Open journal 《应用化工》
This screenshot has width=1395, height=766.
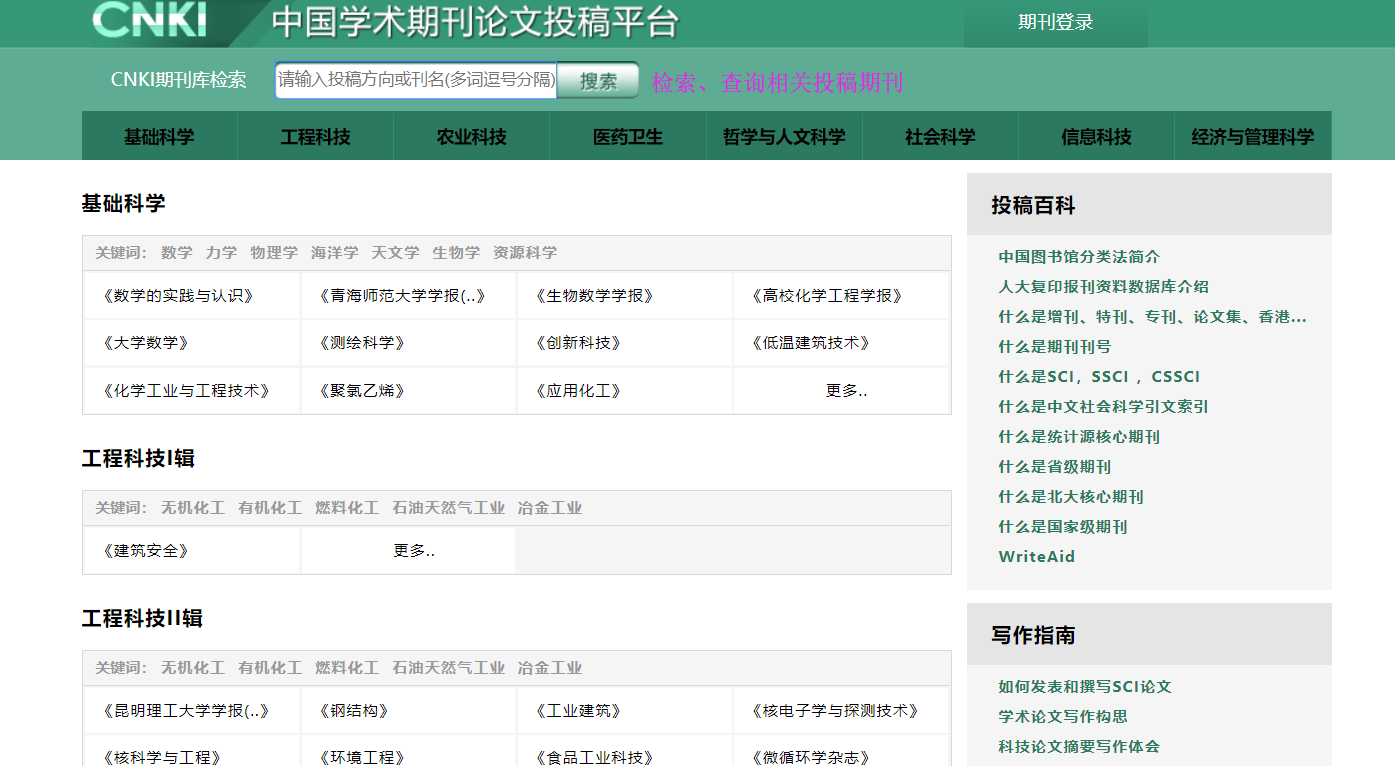(x=578, y=391)
